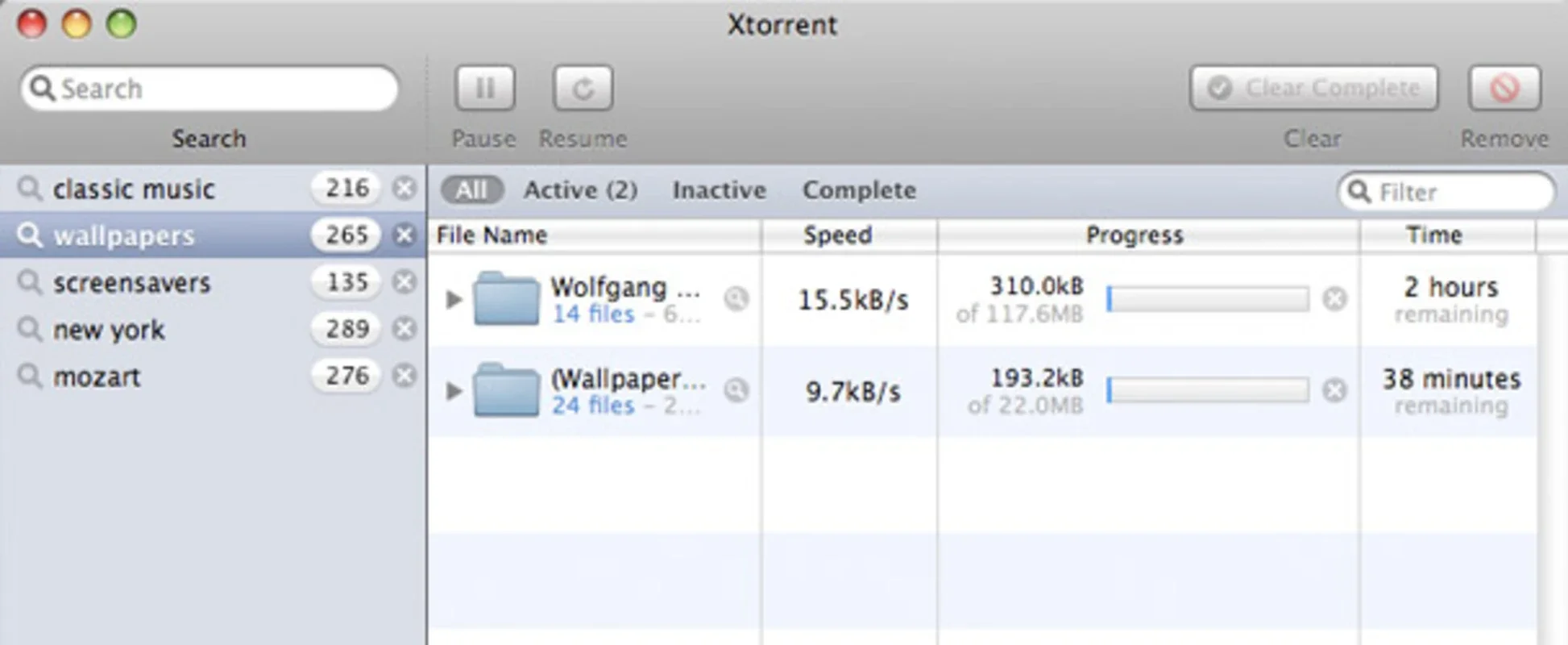Remove the classic music search with its X
The image size is (1568, 645).
[x=404, y=188]
